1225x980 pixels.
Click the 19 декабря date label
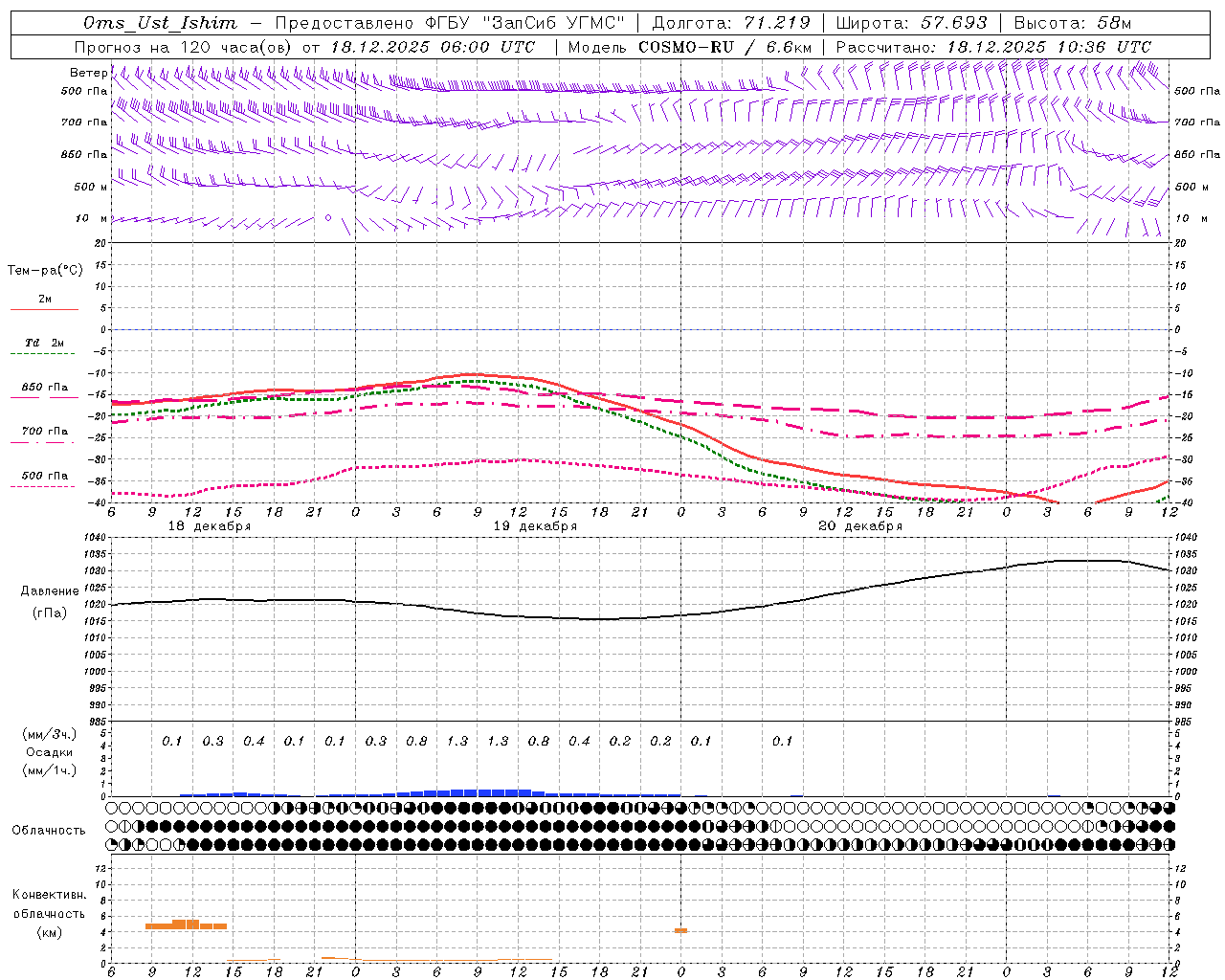click(535, 526)
